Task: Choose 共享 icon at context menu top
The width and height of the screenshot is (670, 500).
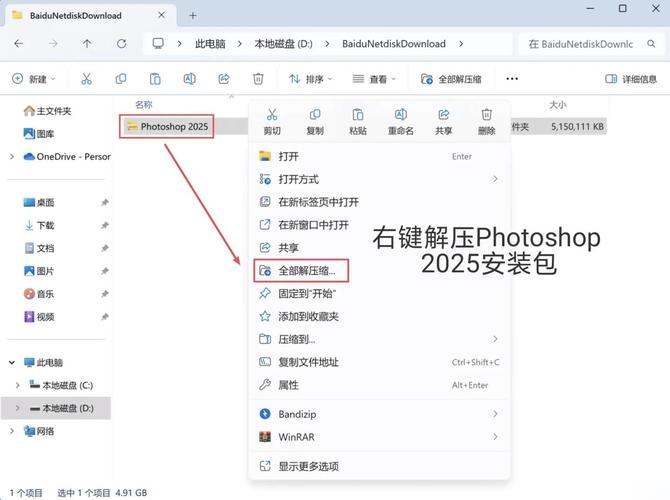Action: (x=444, y=122)
